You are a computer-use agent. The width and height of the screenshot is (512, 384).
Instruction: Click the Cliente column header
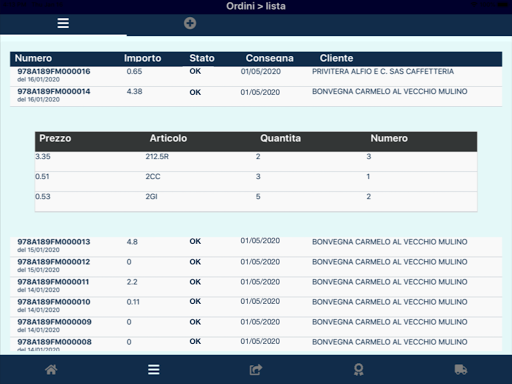336,58
